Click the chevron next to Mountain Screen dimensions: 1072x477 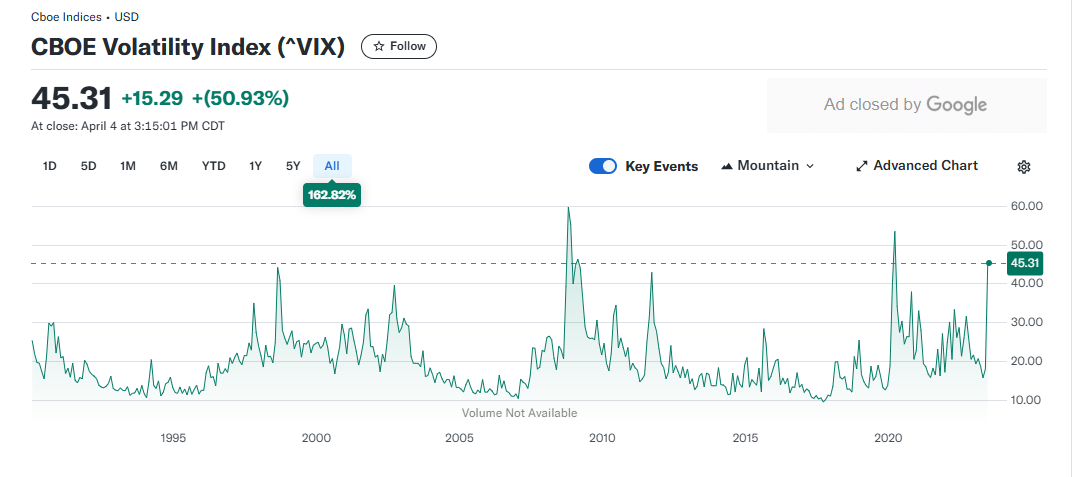point(810,166)
